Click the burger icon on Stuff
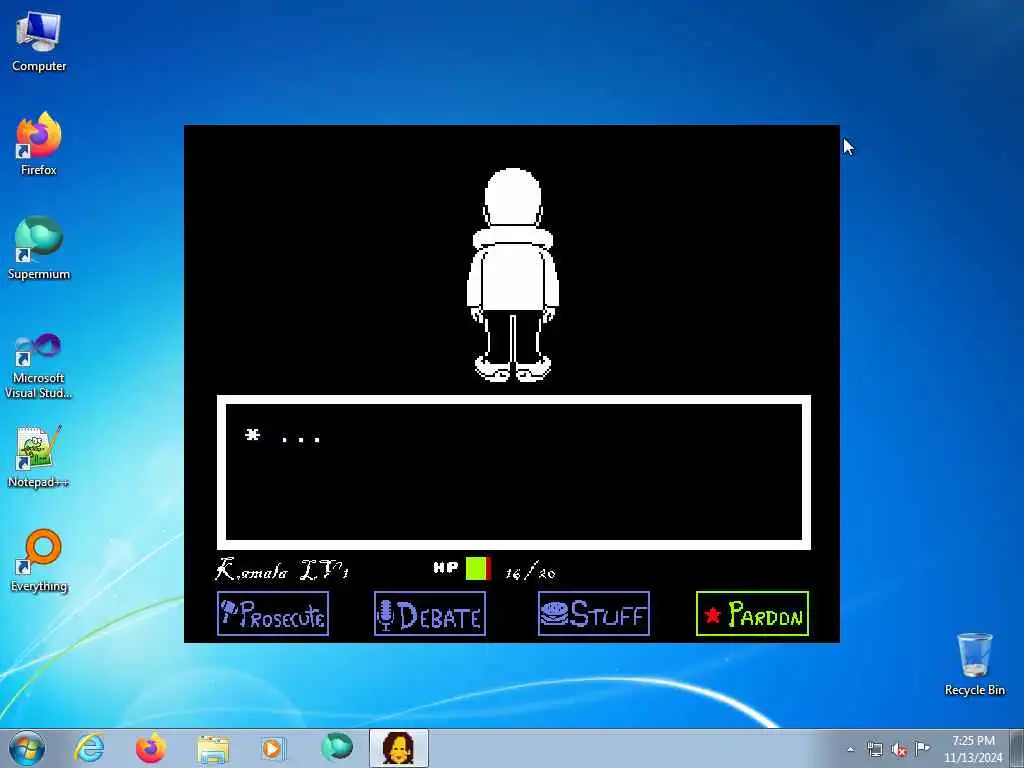1024x768 pixels. [x=554, y=613]
